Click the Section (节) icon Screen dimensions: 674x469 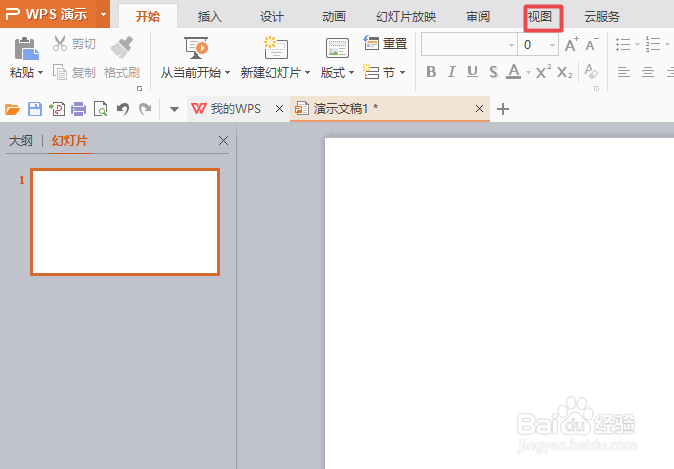[371, 72]
